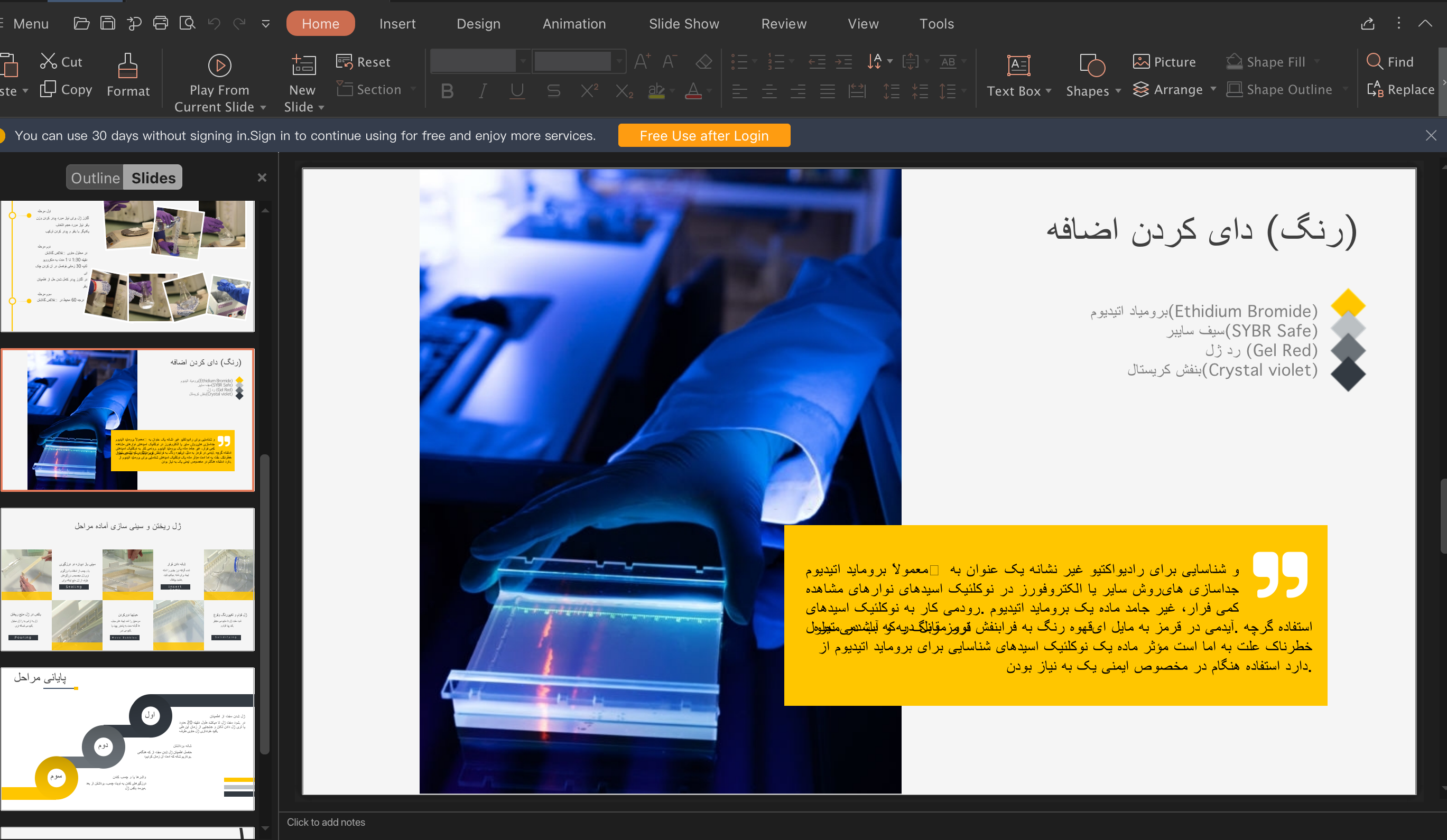
Task: Open the Slide Show tab
Action: [684, 24]
